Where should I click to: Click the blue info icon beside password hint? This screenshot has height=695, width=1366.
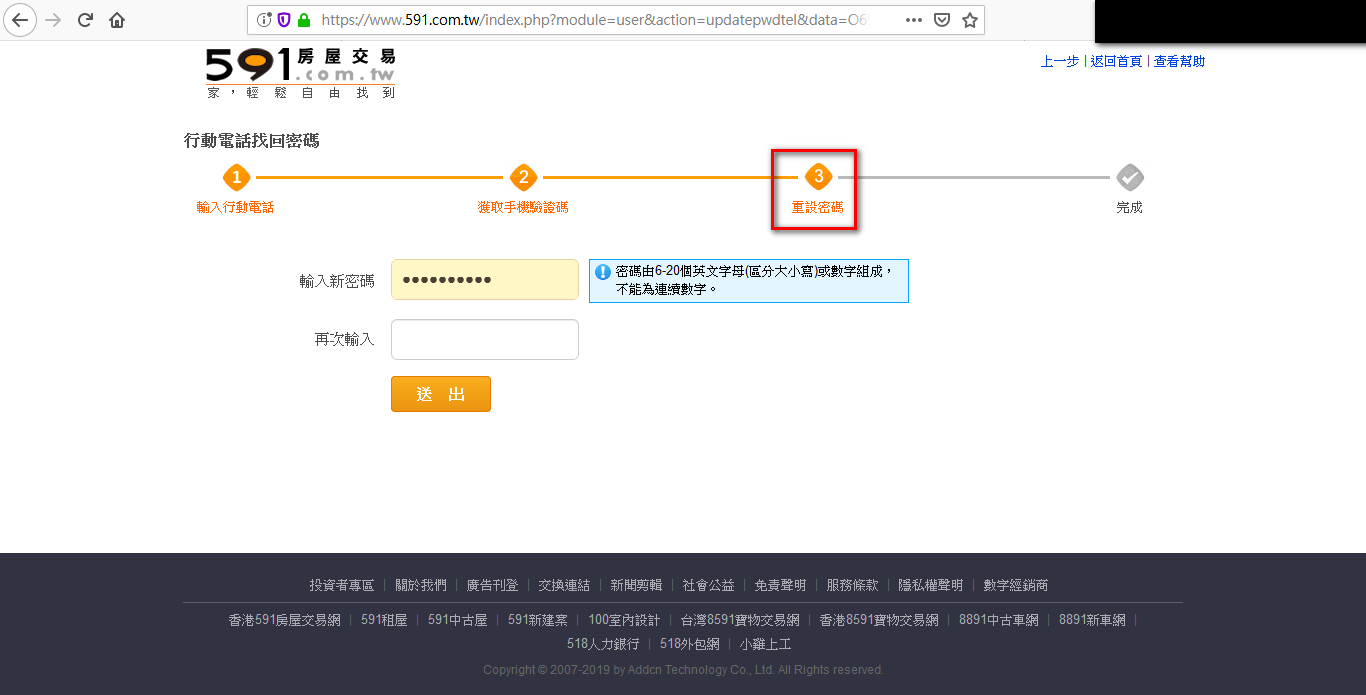[603, 271]
